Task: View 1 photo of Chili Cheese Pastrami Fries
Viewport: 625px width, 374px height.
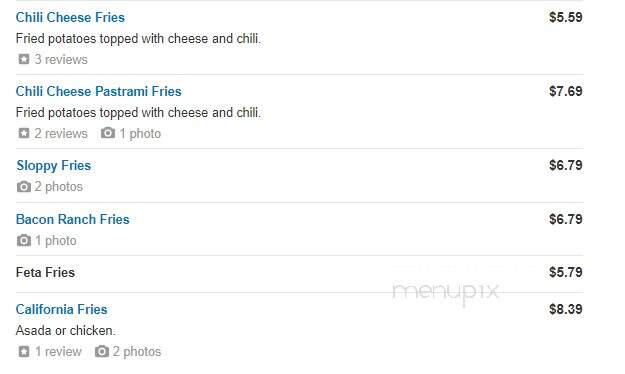Action: (x=140, y=133)
